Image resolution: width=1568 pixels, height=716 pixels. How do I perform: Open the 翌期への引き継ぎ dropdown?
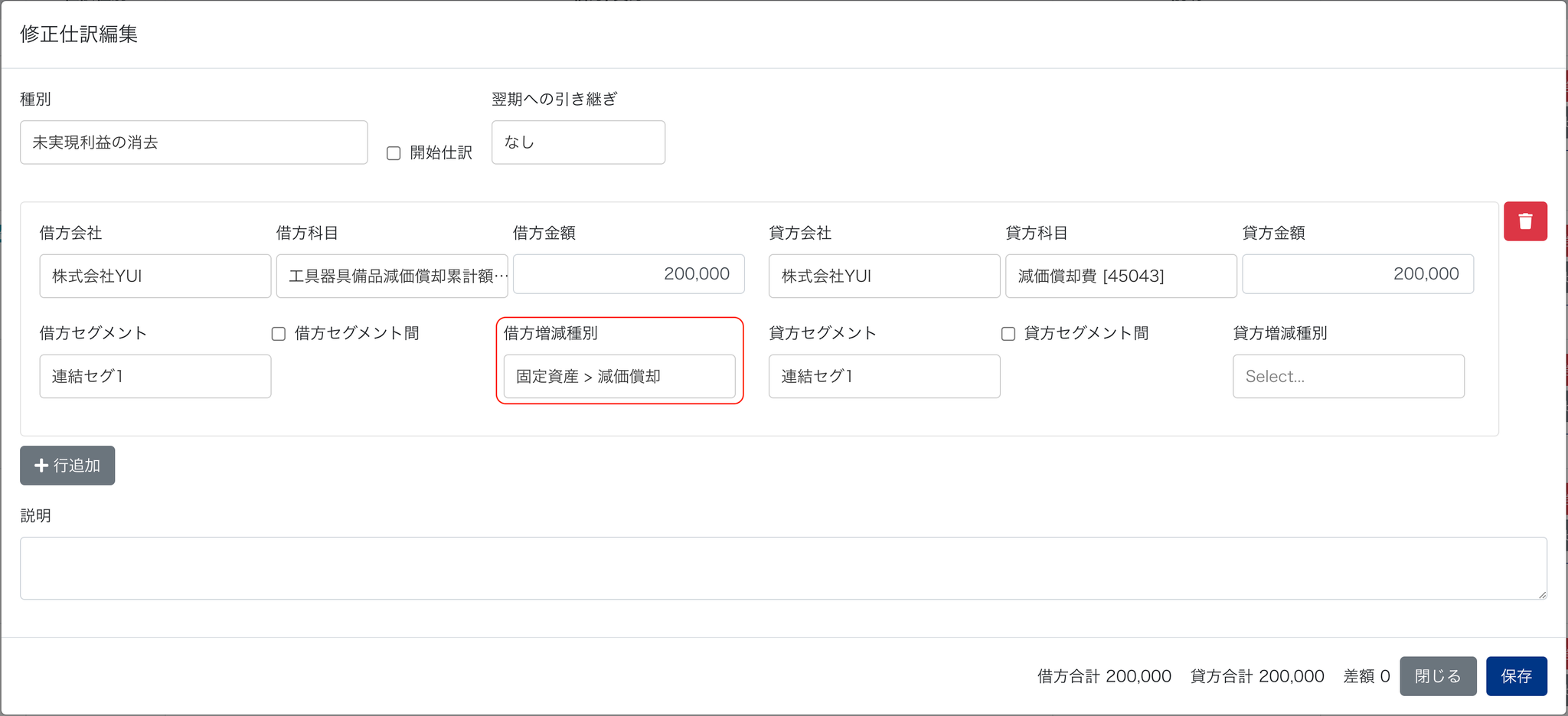578,142
